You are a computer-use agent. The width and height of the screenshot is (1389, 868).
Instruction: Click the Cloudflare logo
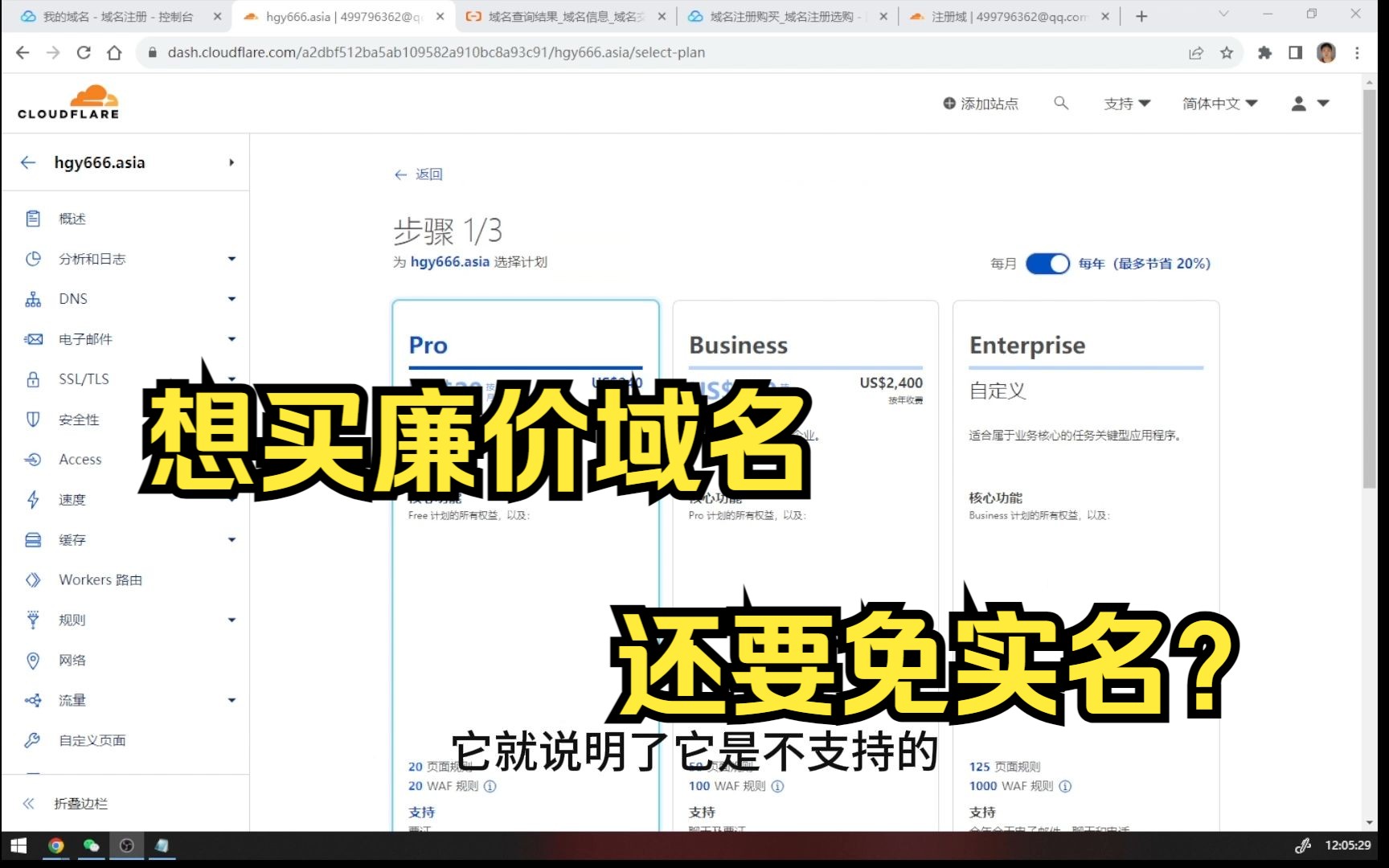(x=69, y=102)
